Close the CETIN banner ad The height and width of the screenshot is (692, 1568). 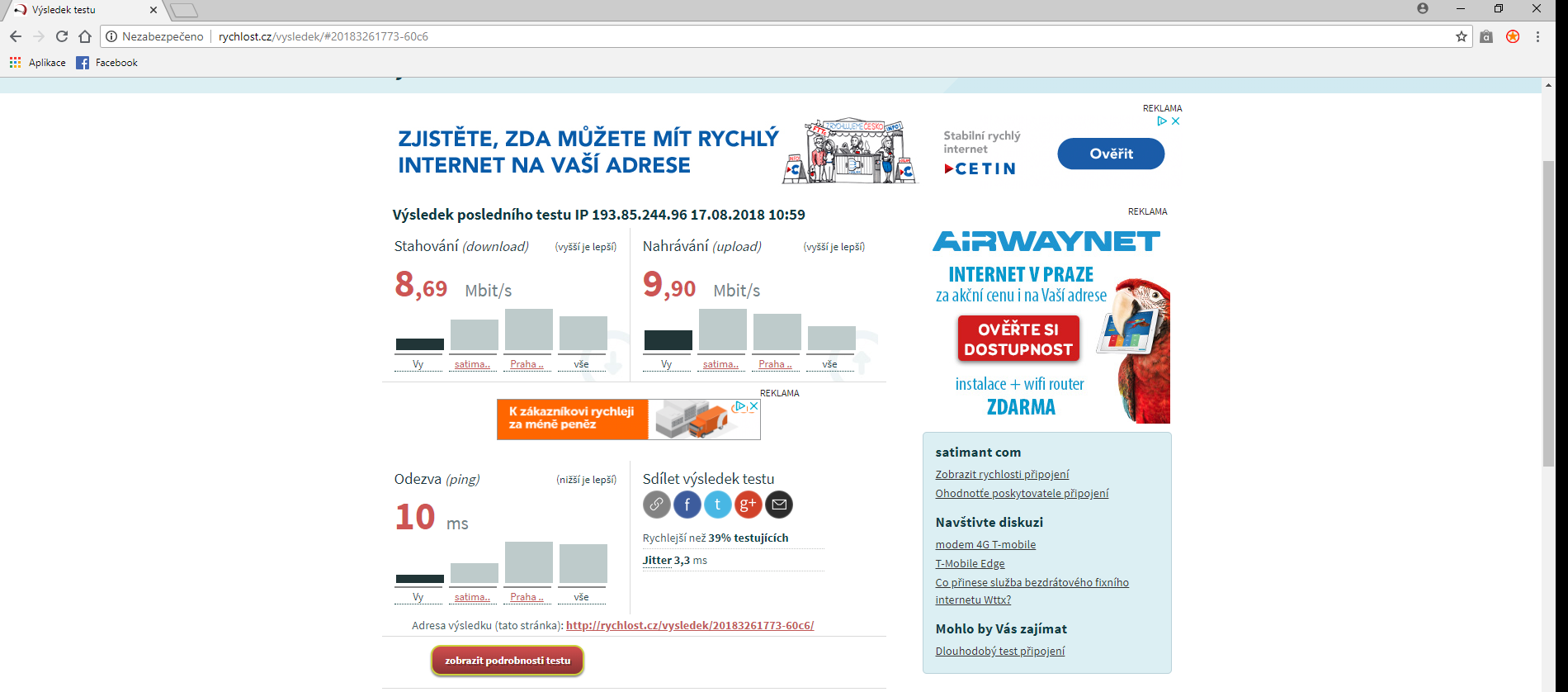click(x=1176, y=121)
